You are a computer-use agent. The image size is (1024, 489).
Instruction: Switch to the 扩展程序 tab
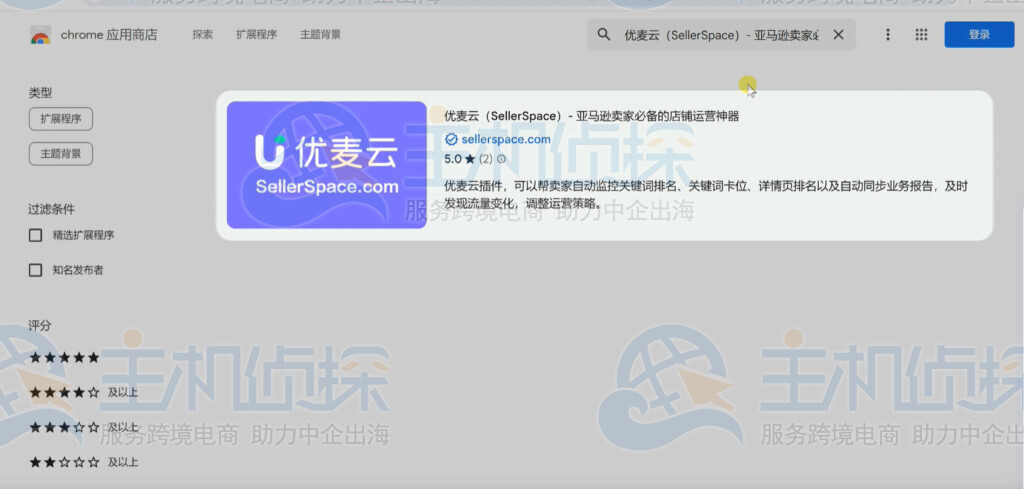coord(257,35)
